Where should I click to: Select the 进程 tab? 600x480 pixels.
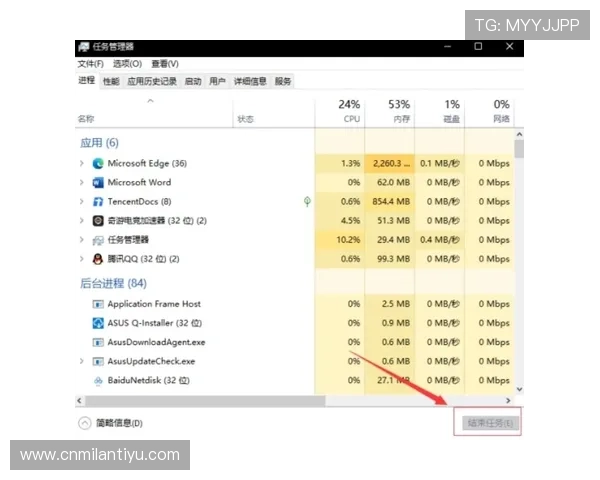tap(87, 80)
